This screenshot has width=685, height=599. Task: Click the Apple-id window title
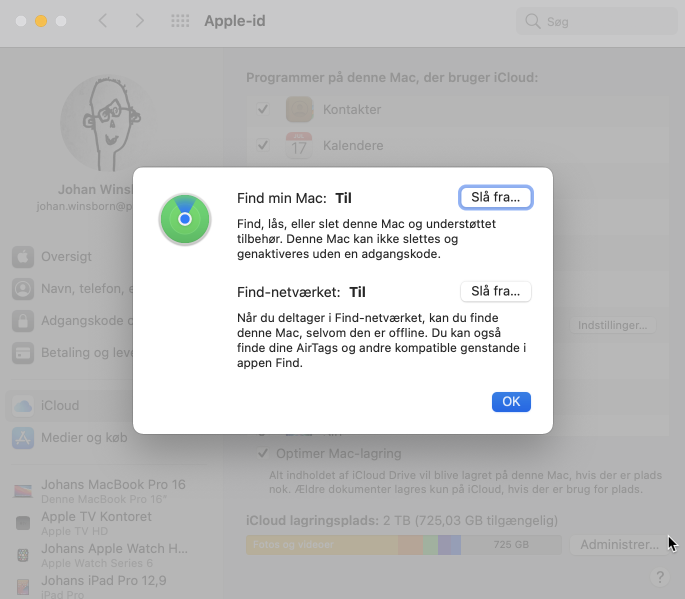pos(235,21)
